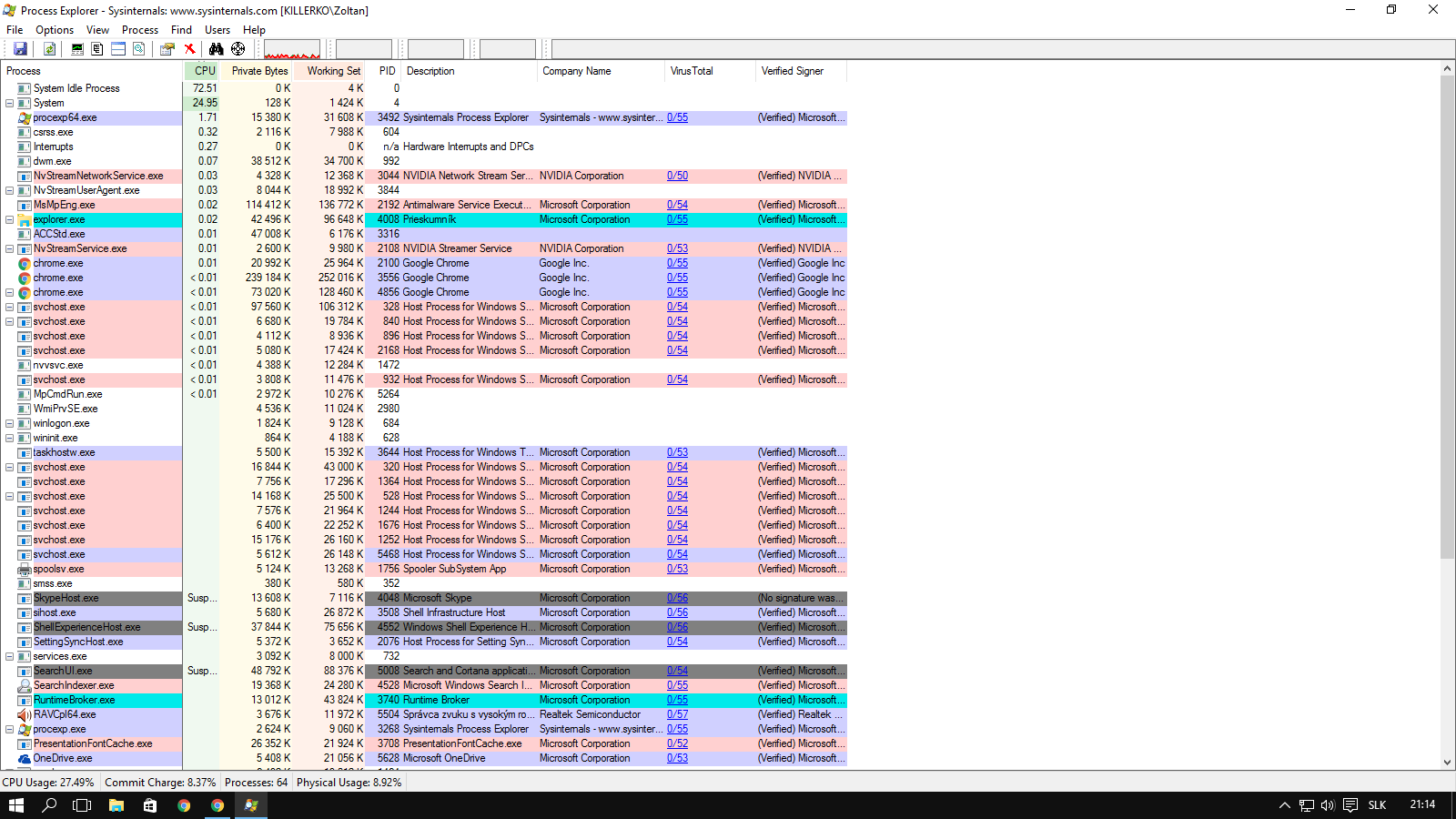
Task: Click the explorer.exe folder icon
Action: pyautogui.click(x=25, y=219)
